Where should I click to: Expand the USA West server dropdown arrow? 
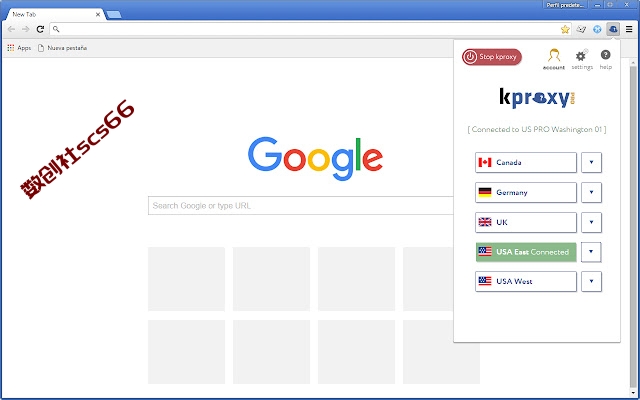point(591,281)
